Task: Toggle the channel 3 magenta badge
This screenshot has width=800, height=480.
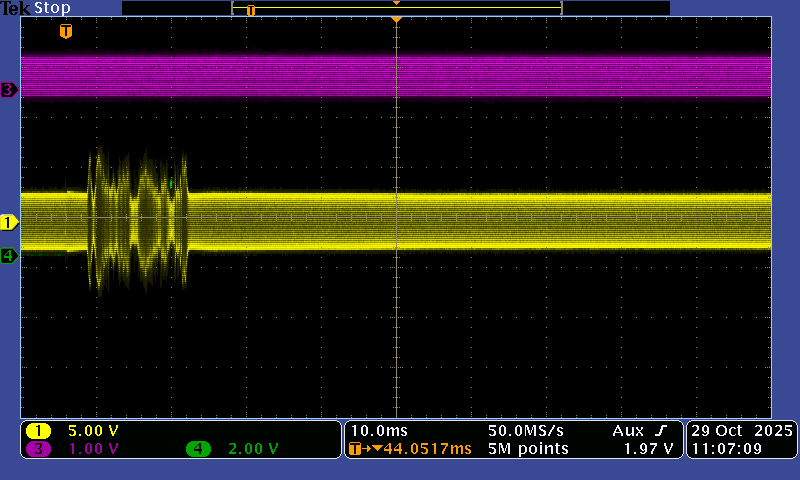Action: coord(39,449)
